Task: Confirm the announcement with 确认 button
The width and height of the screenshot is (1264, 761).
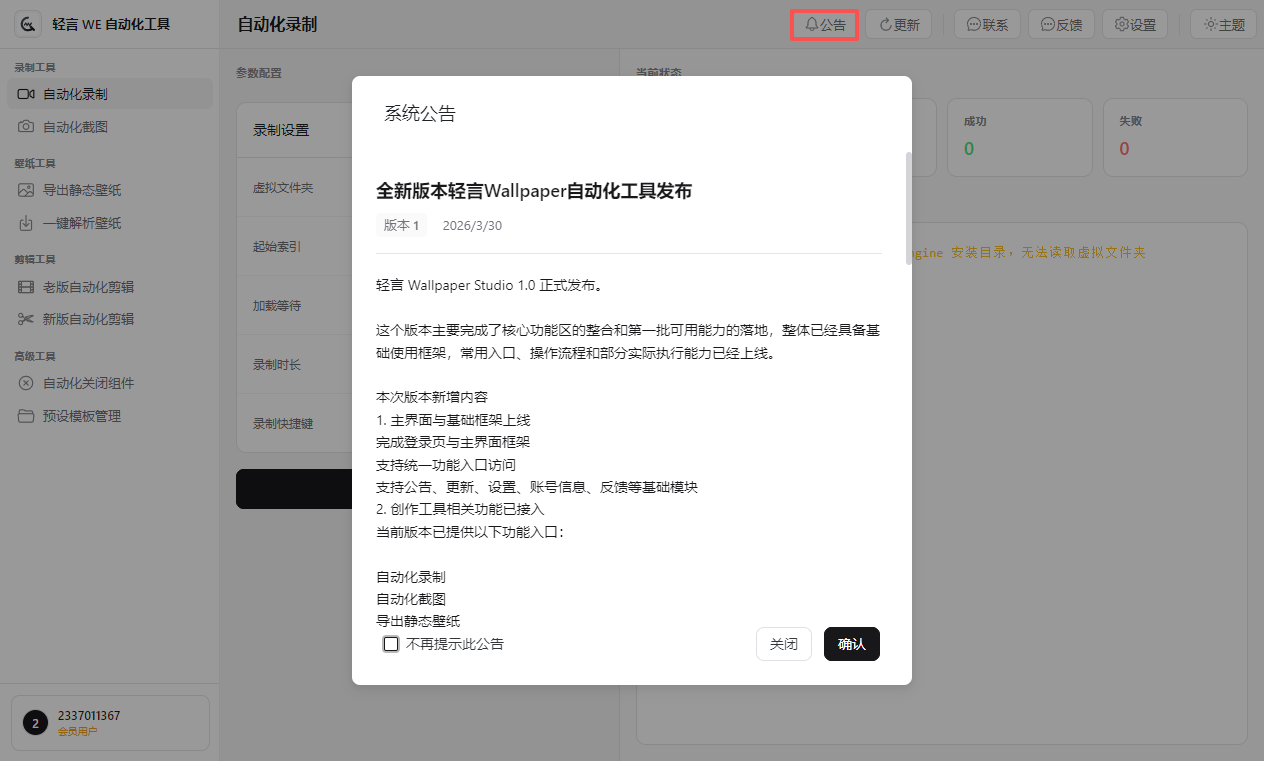Action: (851, 644)
